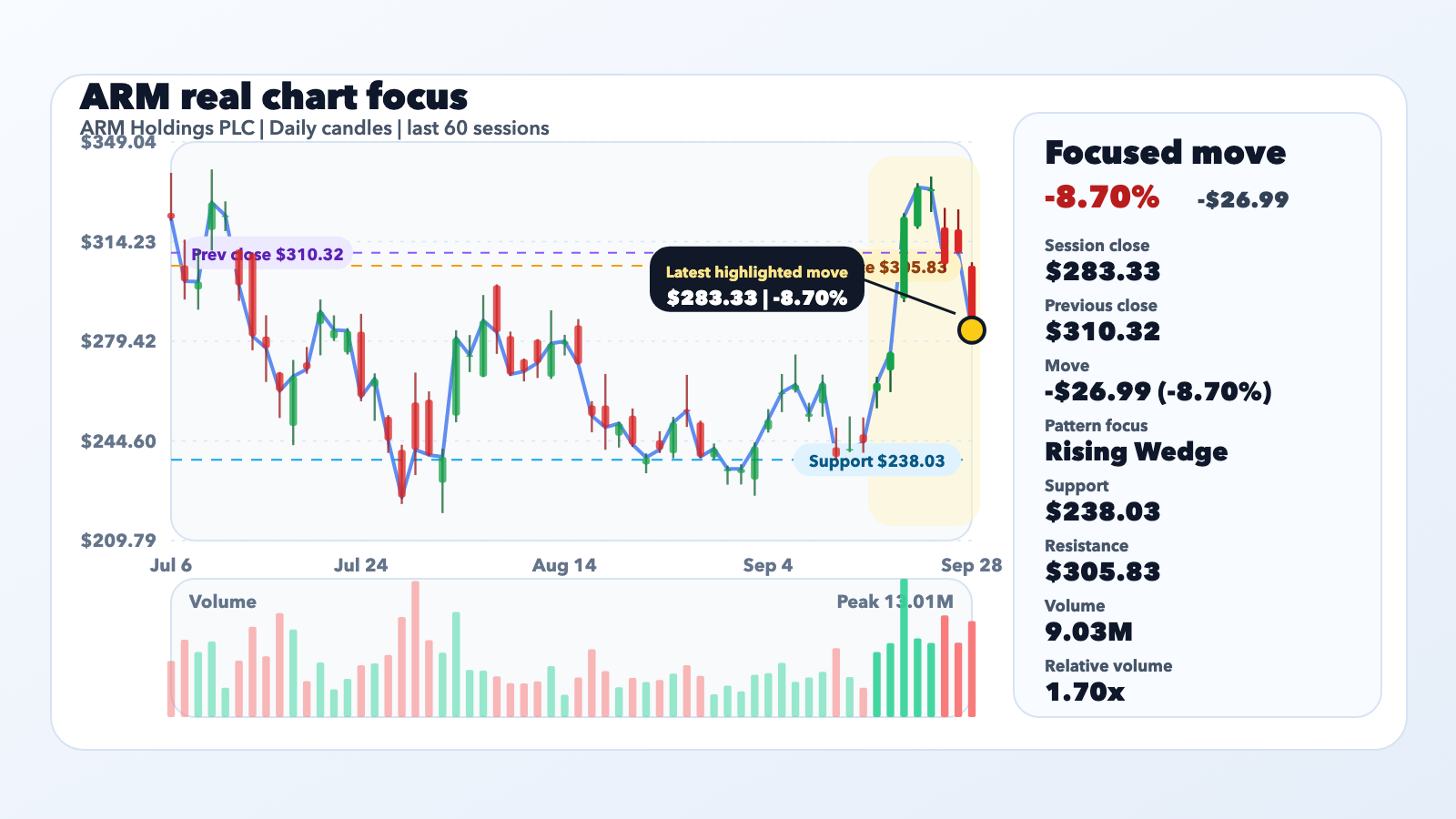Select the Aug 14 date axis label
This screenshot has height=819, width=1456.
tap(564, 565)
